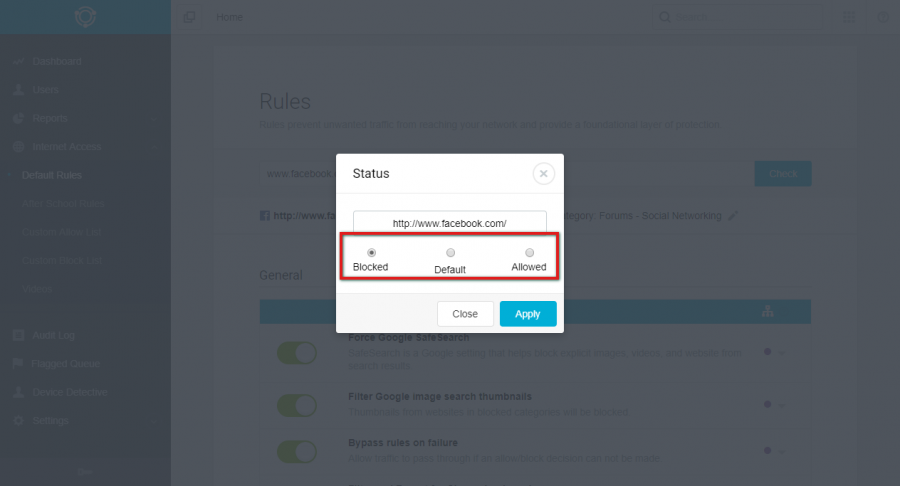Select the Allowed radio option

point(529,252)
